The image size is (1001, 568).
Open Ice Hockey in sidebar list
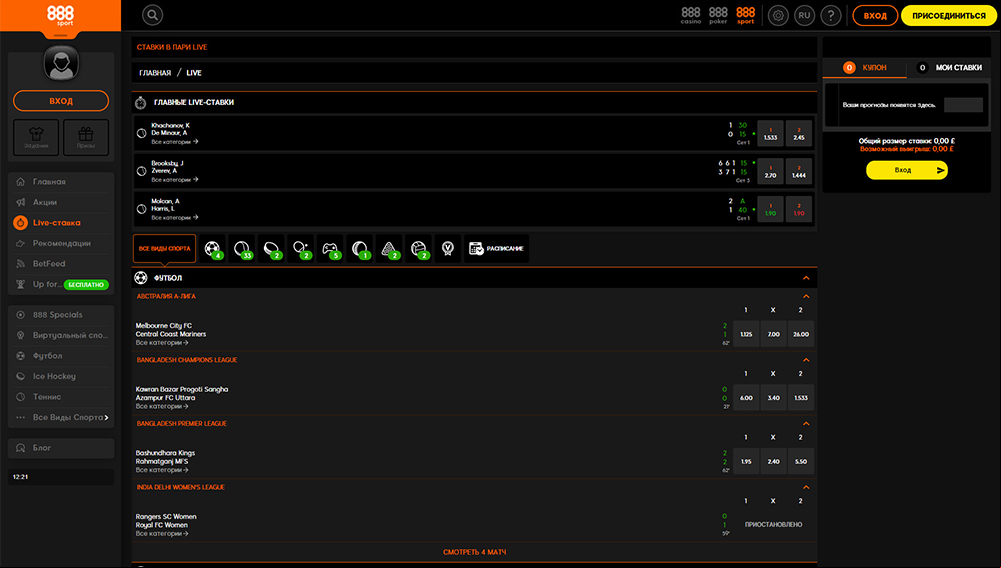tap(61, 376)
